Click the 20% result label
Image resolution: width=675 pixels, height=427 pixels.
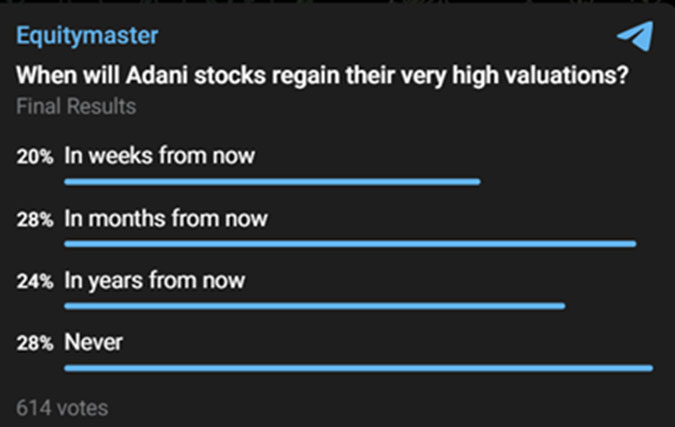pyautogui.click(x=35, y=157)
